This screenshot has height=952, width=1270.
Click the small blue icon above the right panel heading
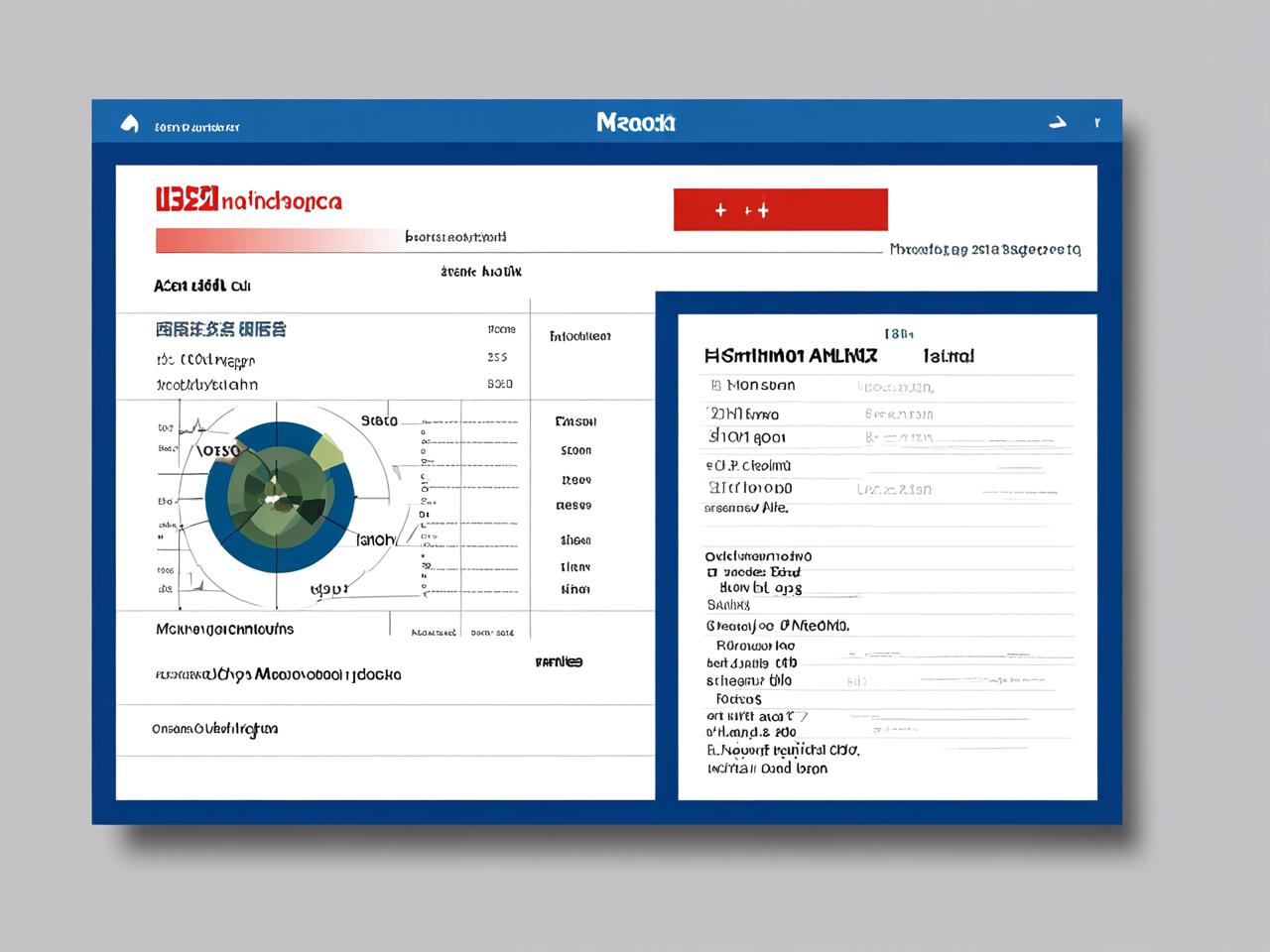[899, 334]
